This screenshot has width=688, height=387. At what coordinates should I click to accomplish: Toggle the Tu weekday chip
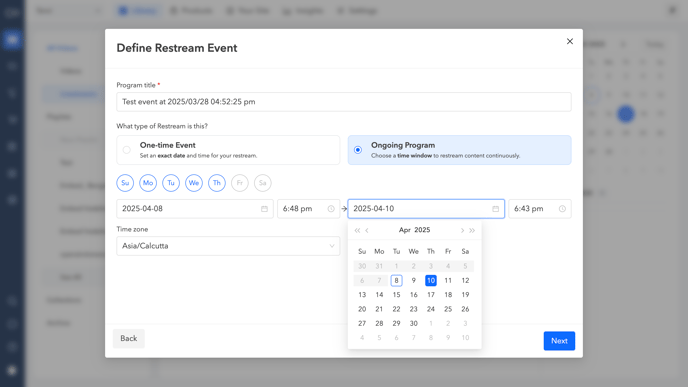[x=171, y=183]
